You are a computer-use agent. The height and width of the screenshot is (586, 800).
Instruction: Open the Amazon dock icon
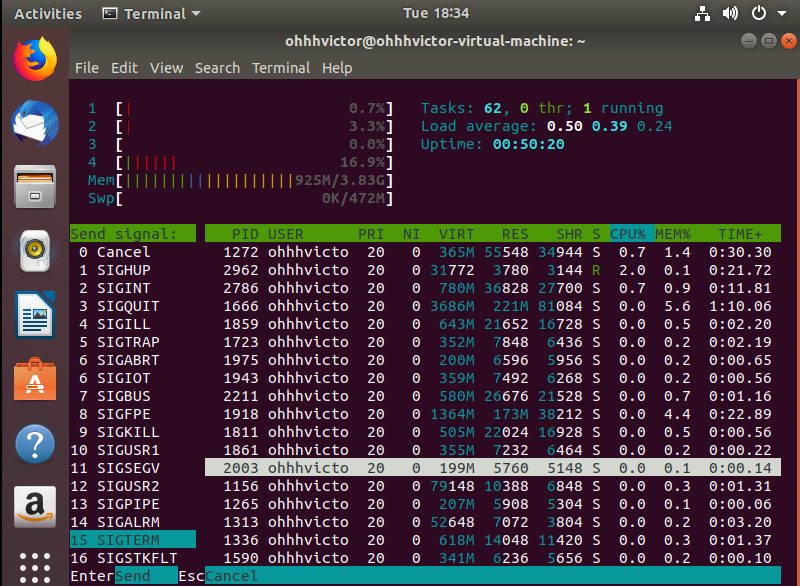click(35, 507)
